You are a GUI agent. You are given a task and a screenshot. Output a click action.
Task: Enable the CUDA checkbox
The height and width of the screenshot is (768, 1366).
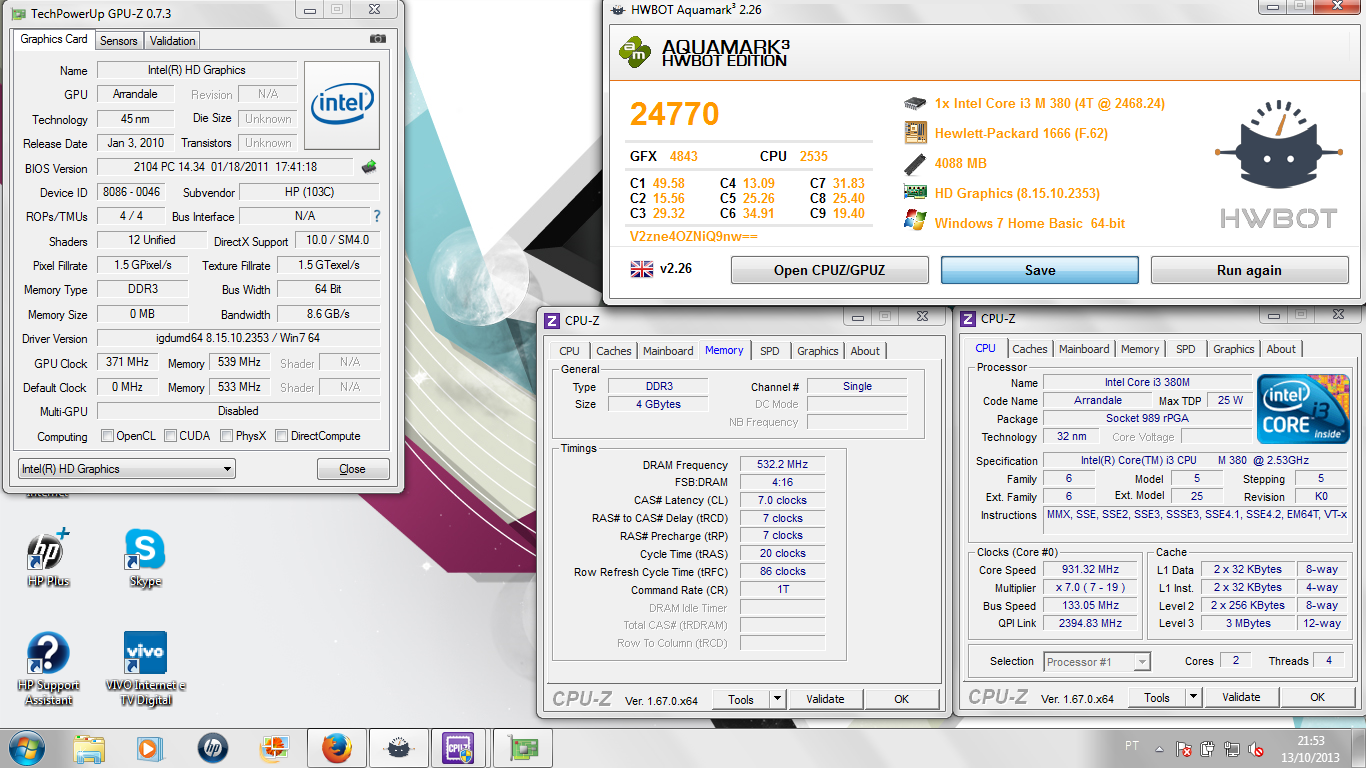(x=171, y=436)
